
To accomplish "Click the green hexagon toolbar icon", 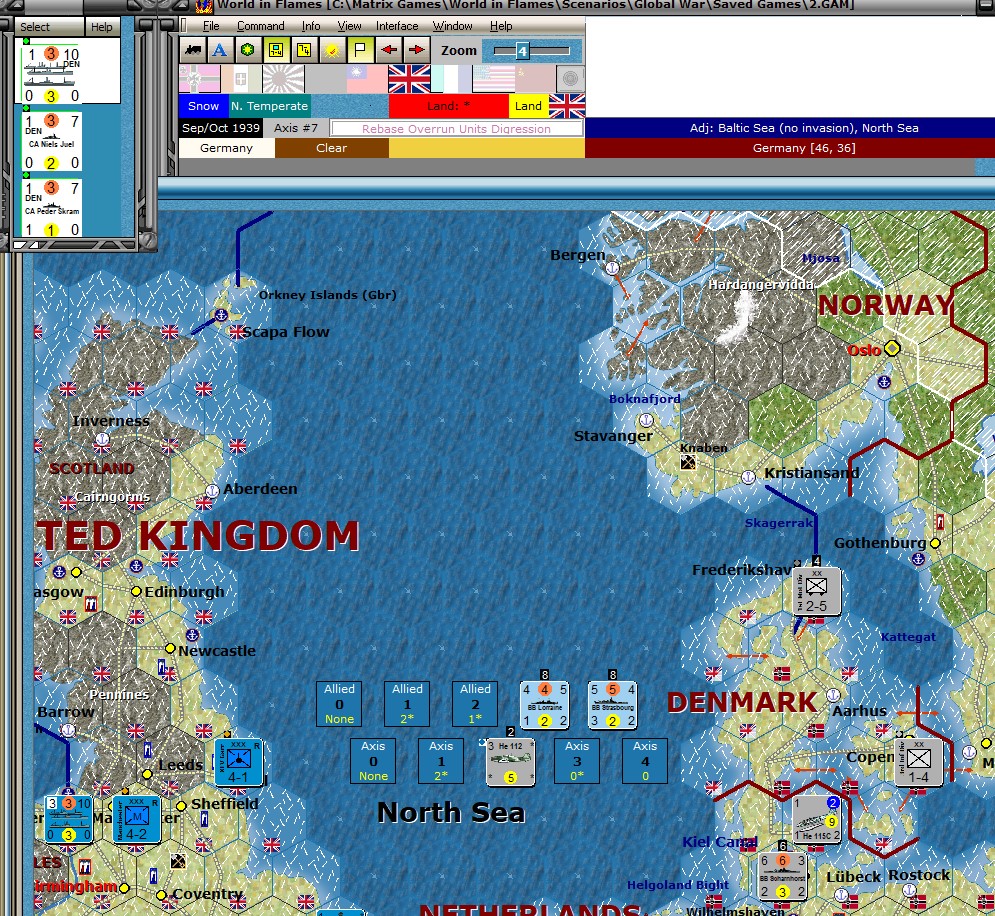I will pyautogui.click(x=247, y=50).
